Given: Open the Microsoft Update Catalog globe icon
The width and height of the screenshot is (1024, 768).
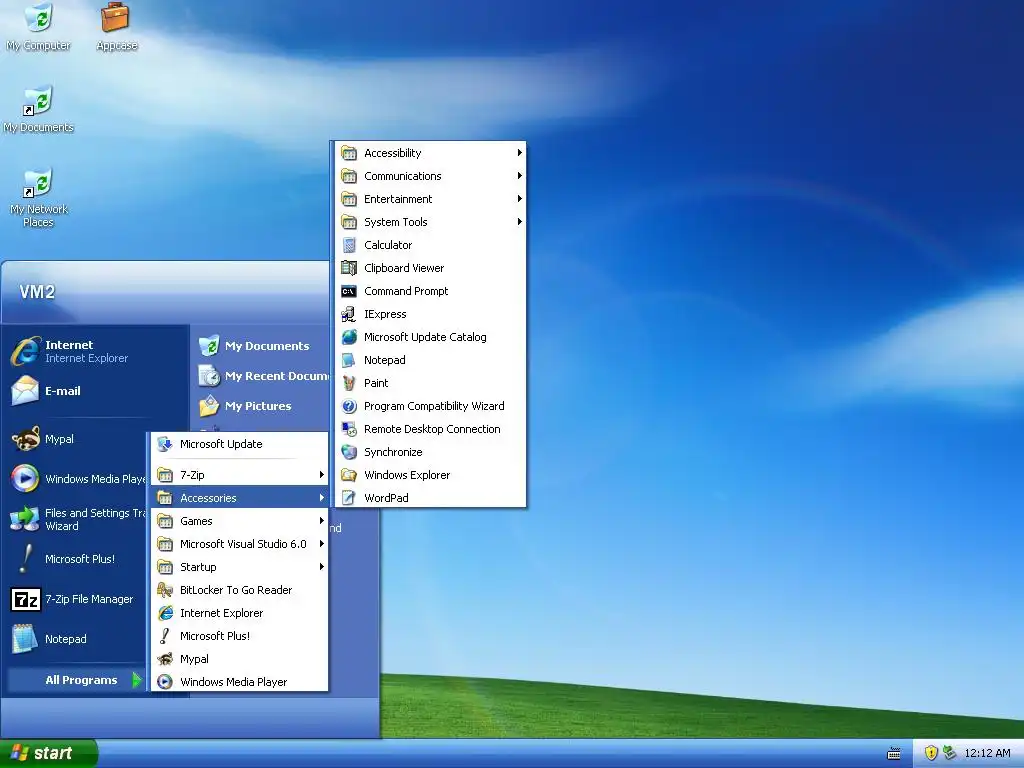Looking at the screenshot, I should (x=349, y=337).
